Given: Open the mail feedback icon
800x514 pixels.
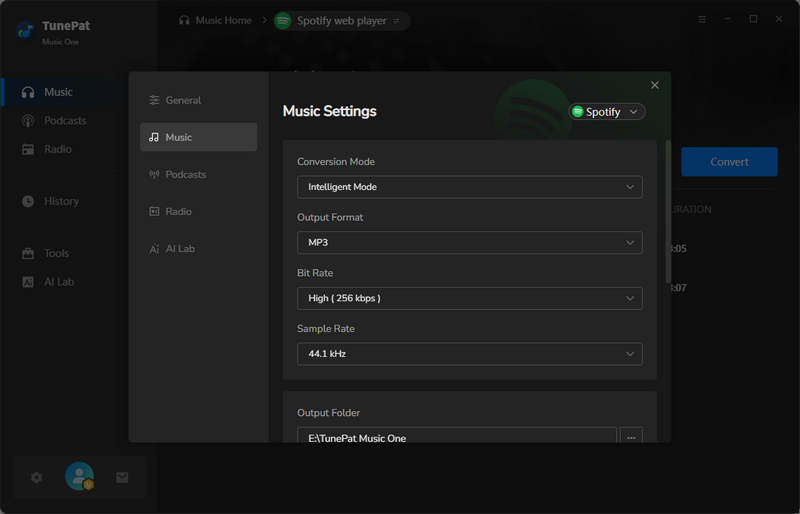Looking at the screenshot, I should pos(122,477).
